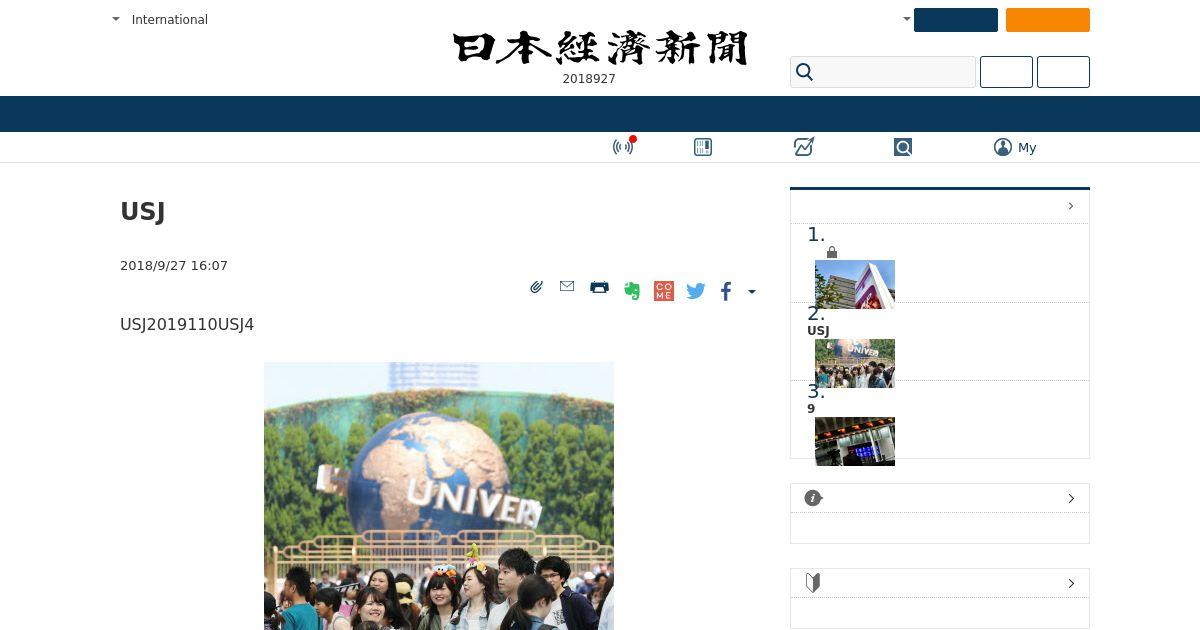Screen dimensions: 1200x630
Task: Open dropdown arrow beside the blue button
Action: [x=906, y=19]
